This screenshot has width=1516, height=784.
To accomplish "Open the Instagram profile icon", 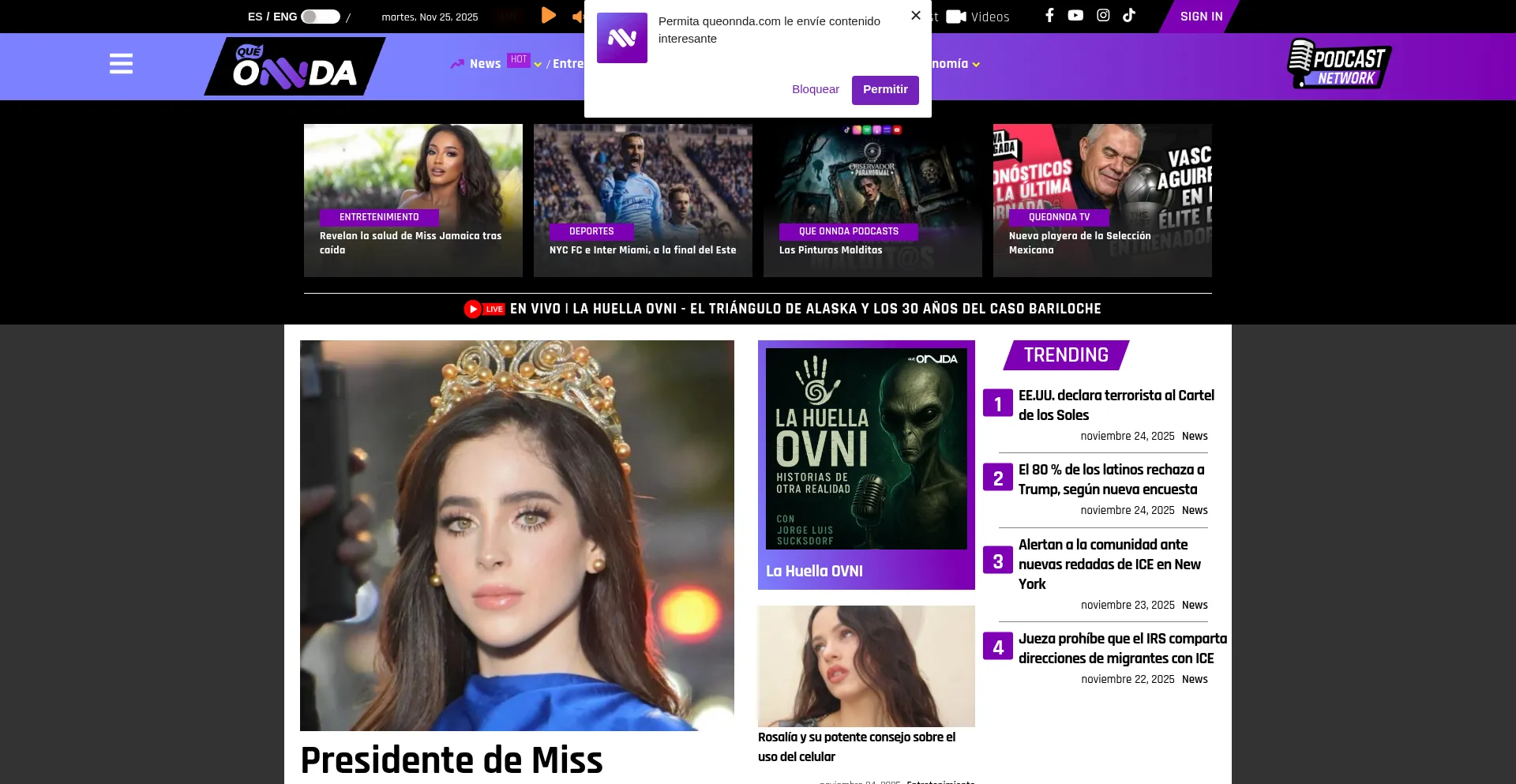I will point(1103,16).
